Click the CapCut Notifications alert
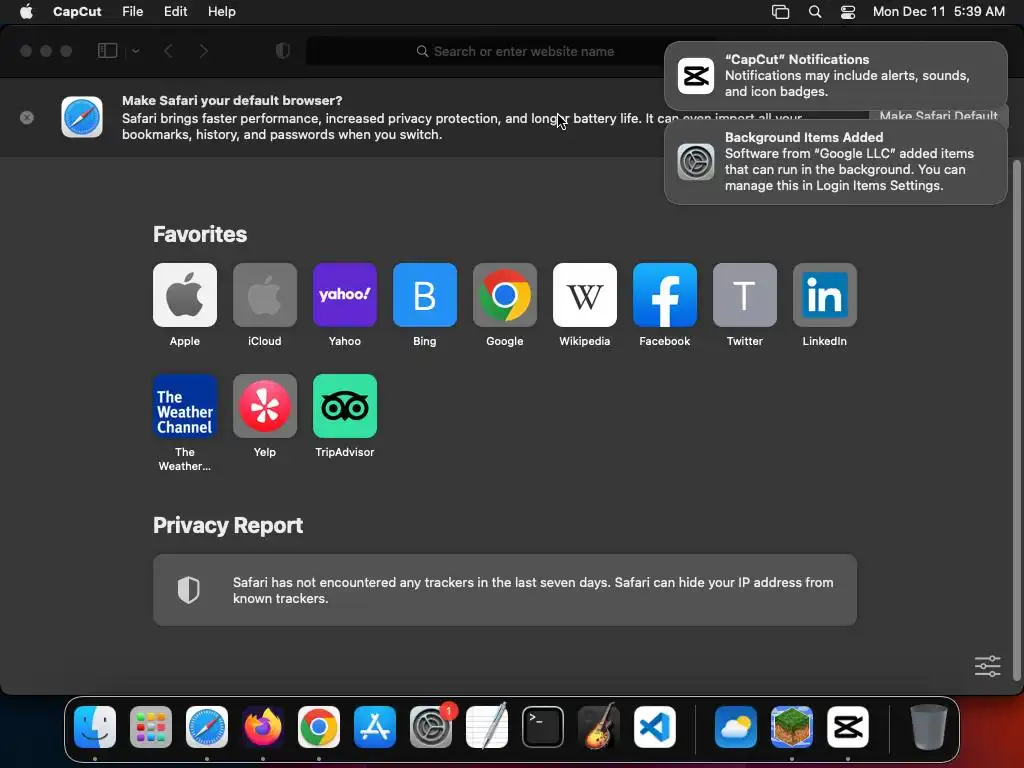1024x768 pixels. tap(835, 76)
